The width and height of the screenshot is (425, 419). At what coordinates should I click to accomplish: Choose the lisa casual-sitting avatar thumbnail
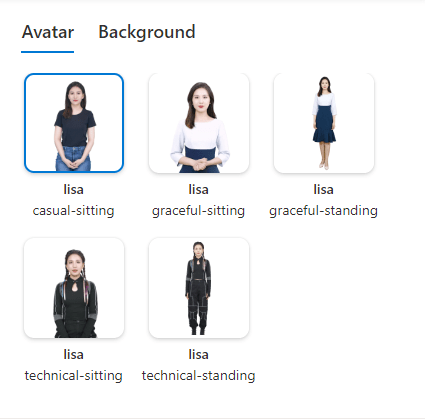74,123
